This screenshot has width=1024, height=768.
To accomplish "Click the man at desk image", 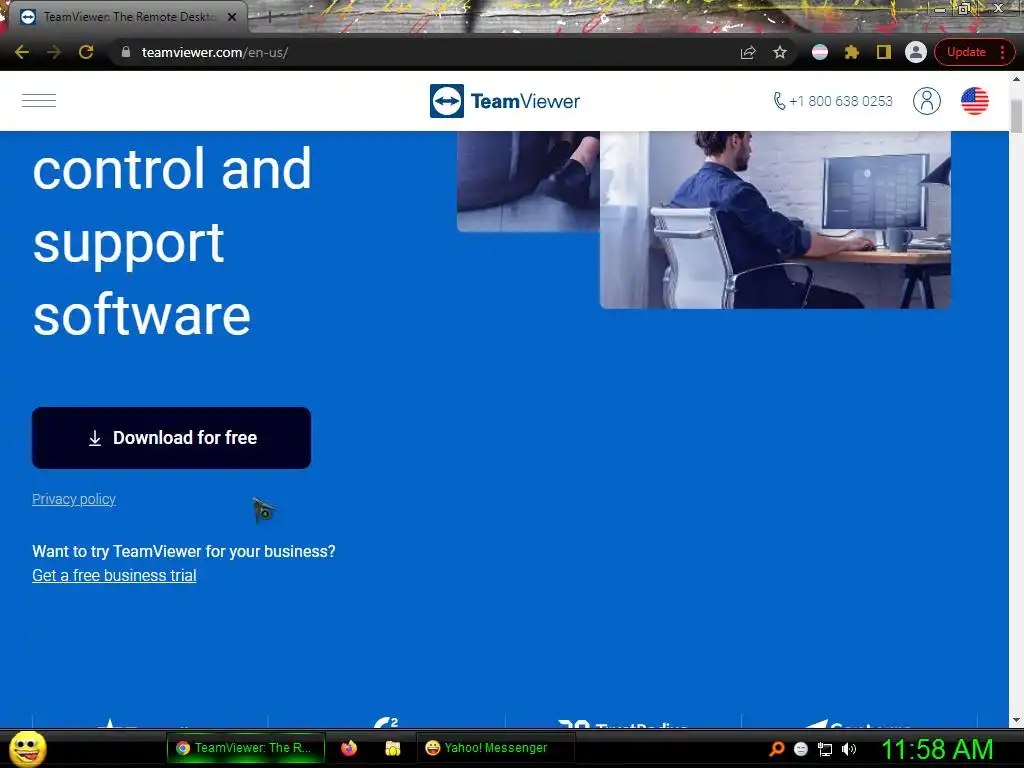I will 775,219.
